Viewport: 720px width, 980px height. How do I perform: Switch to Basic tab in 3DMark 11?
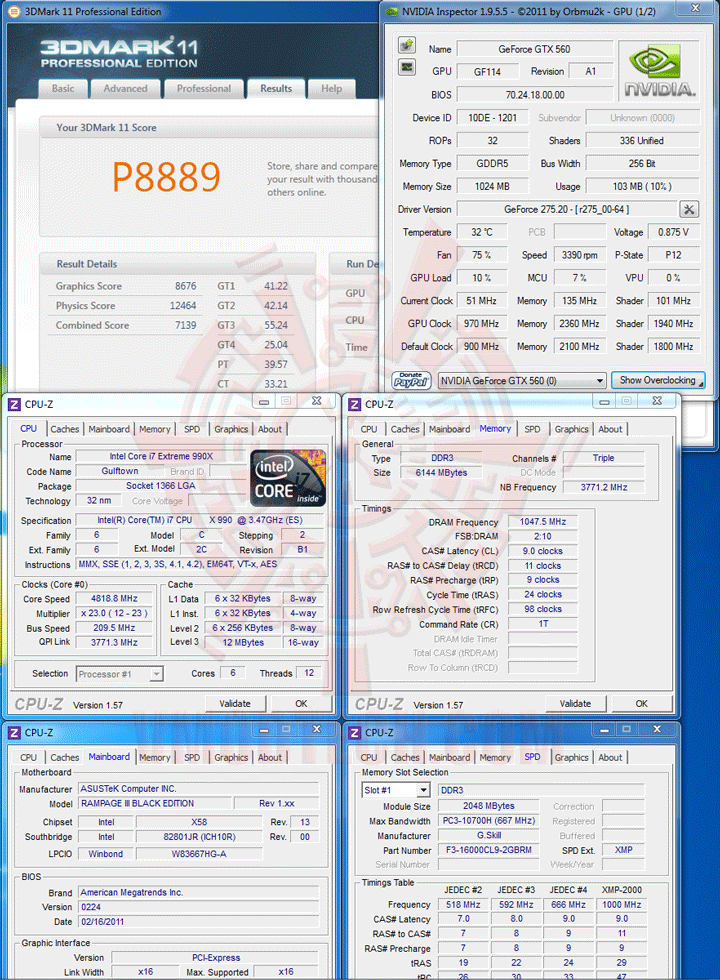[62, 89]
